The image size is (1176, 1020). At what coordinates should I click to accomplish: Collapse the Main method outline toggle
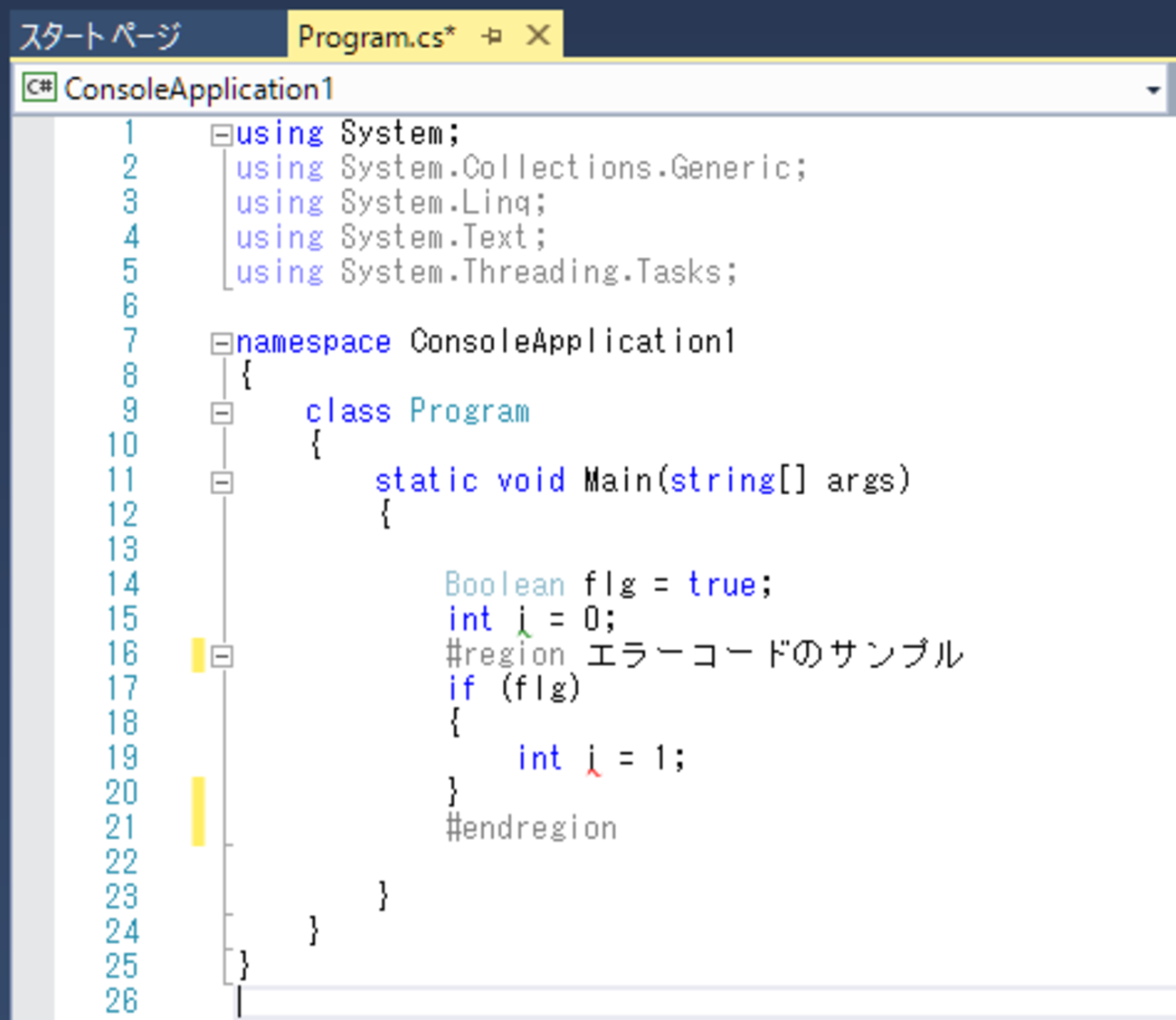click(222, 482)
